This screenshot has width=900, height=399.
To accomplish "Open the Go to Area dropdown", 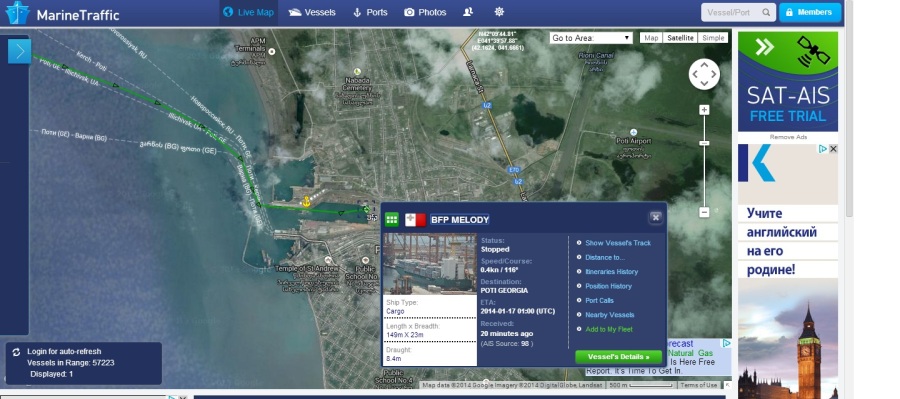I will (591, 38).
